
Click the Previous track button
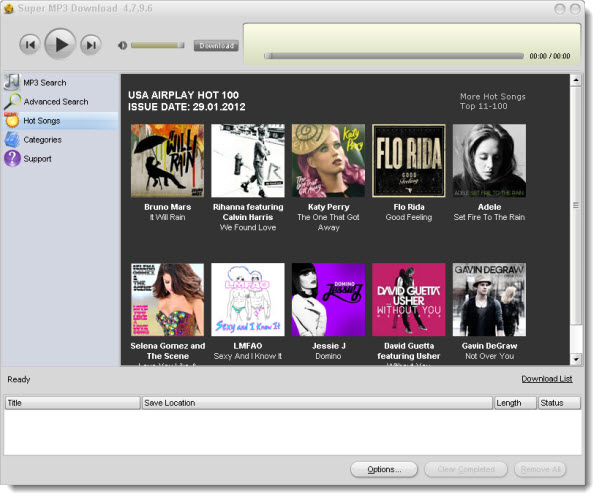tap(29, 45)
